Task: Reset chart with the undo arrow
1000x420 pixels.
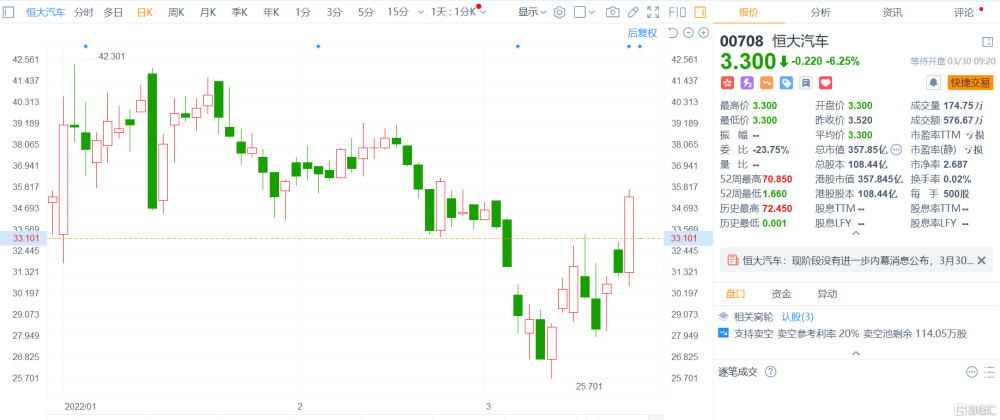Action: [673, 33]
